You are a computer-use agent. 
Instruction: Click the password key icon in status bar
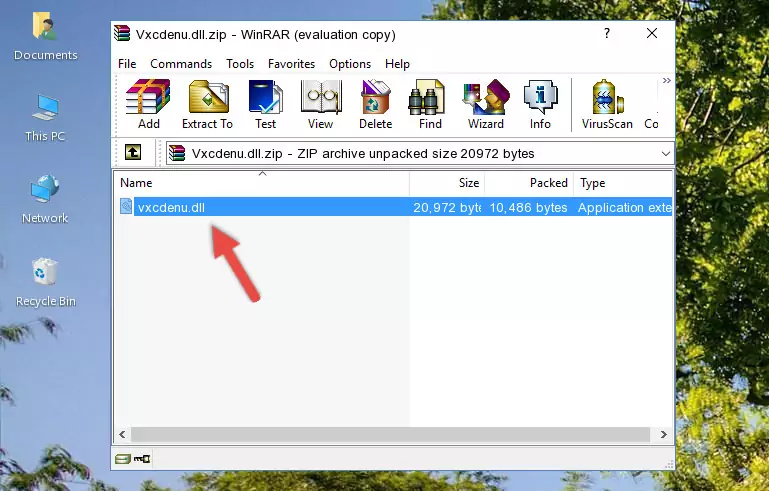tap(142, 459)
